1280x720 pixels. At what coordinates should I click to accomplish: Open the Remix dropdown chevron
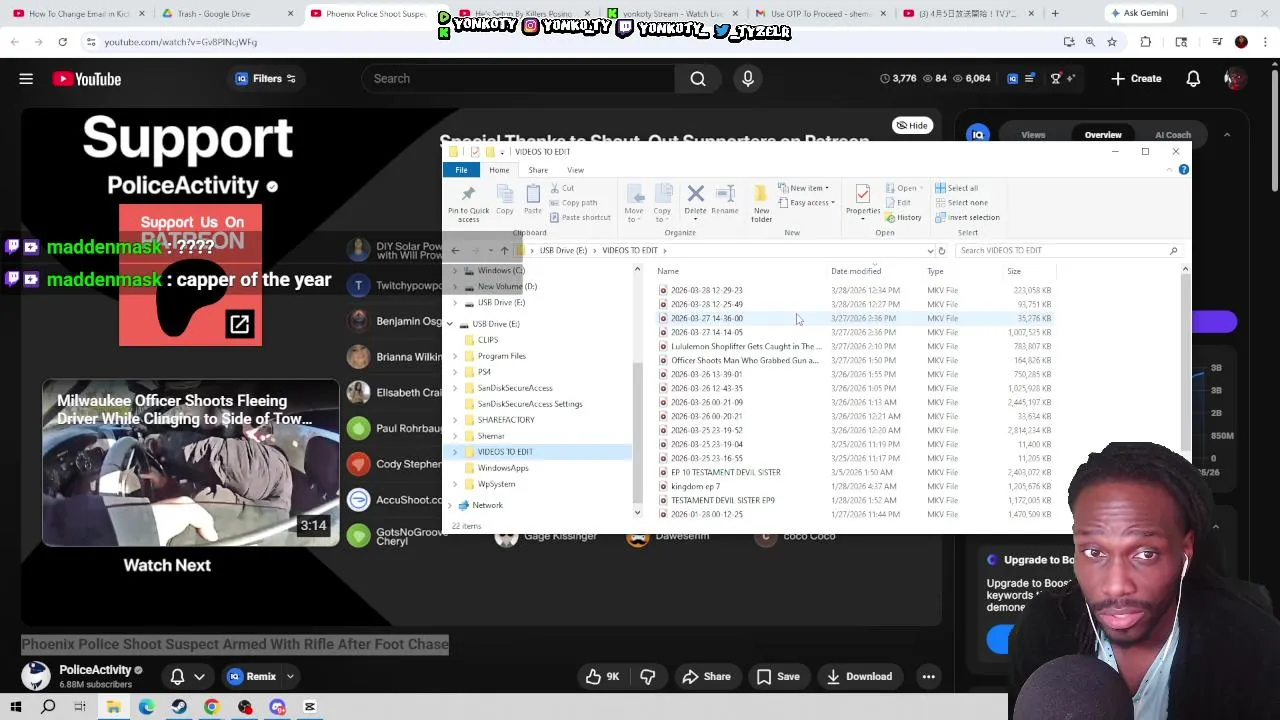tap(290, 677)
